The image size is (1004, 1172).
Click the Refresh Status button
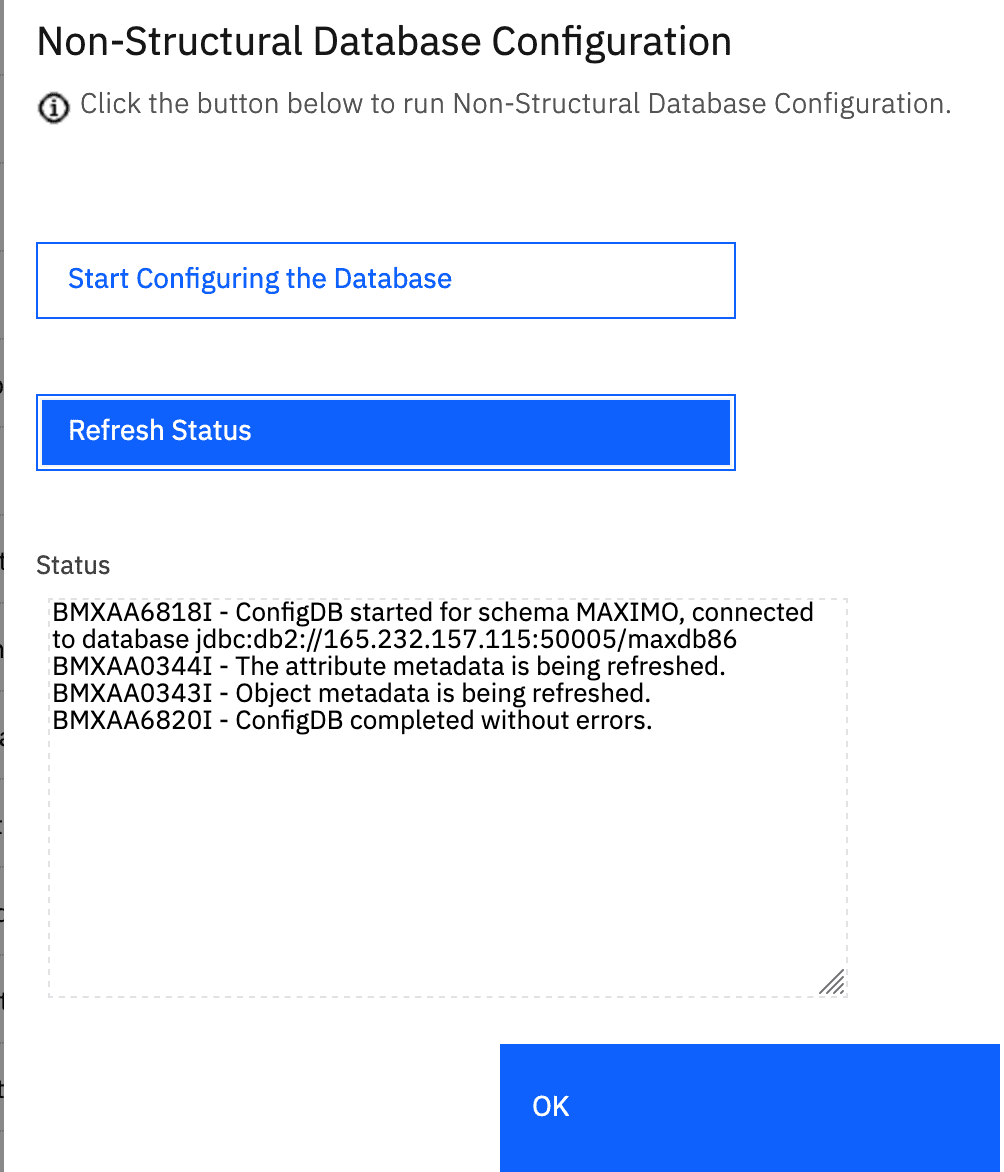[386, 433]
